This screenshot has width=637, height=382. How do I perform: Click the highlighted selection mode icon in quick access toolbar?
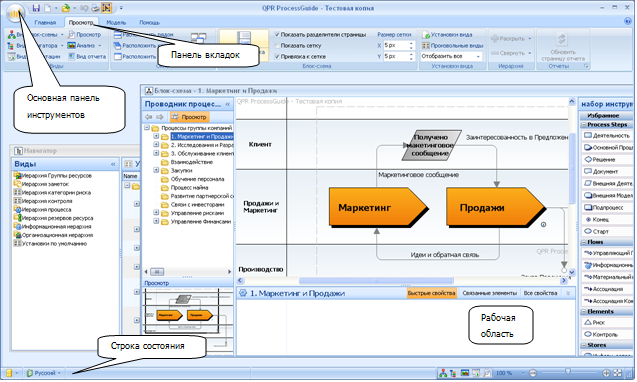coord(106,8)
